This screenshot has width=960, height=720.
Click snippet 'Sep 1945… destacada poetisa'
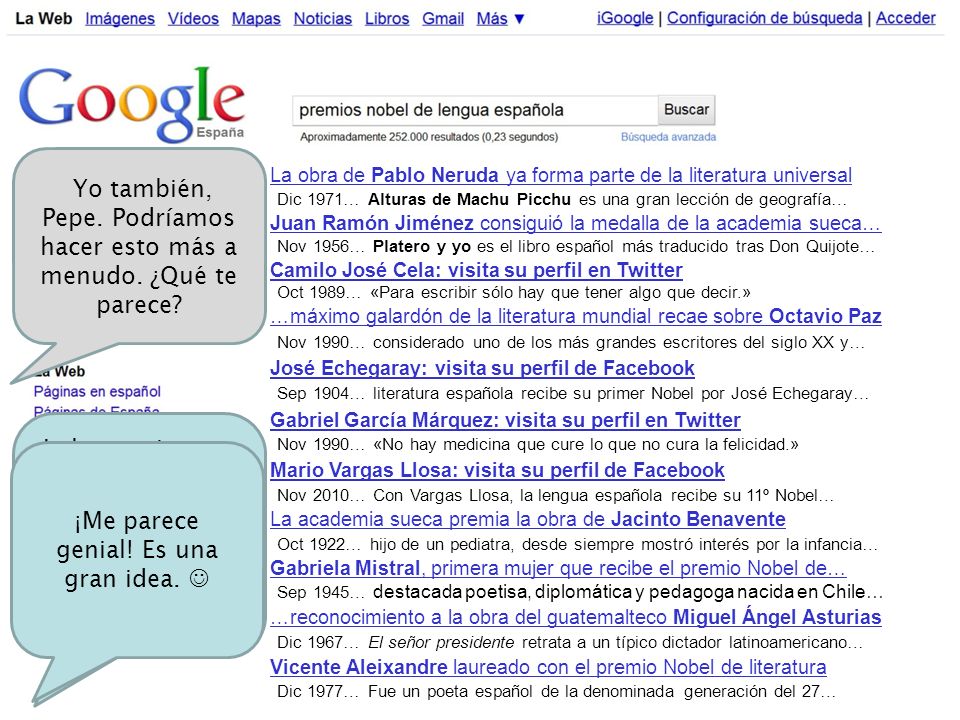579,592
